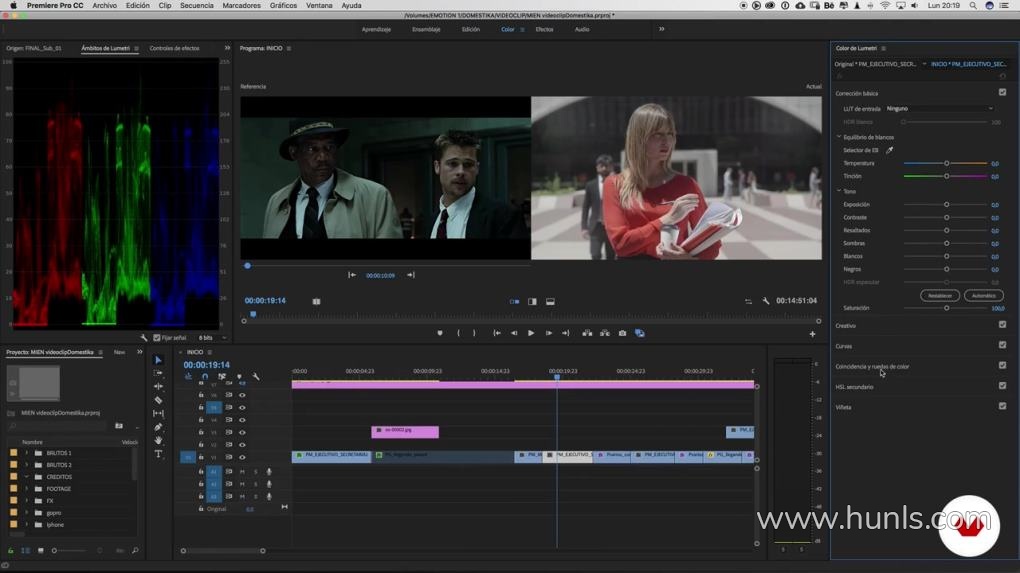
Task: Select the Type tool
Action: 158,454
